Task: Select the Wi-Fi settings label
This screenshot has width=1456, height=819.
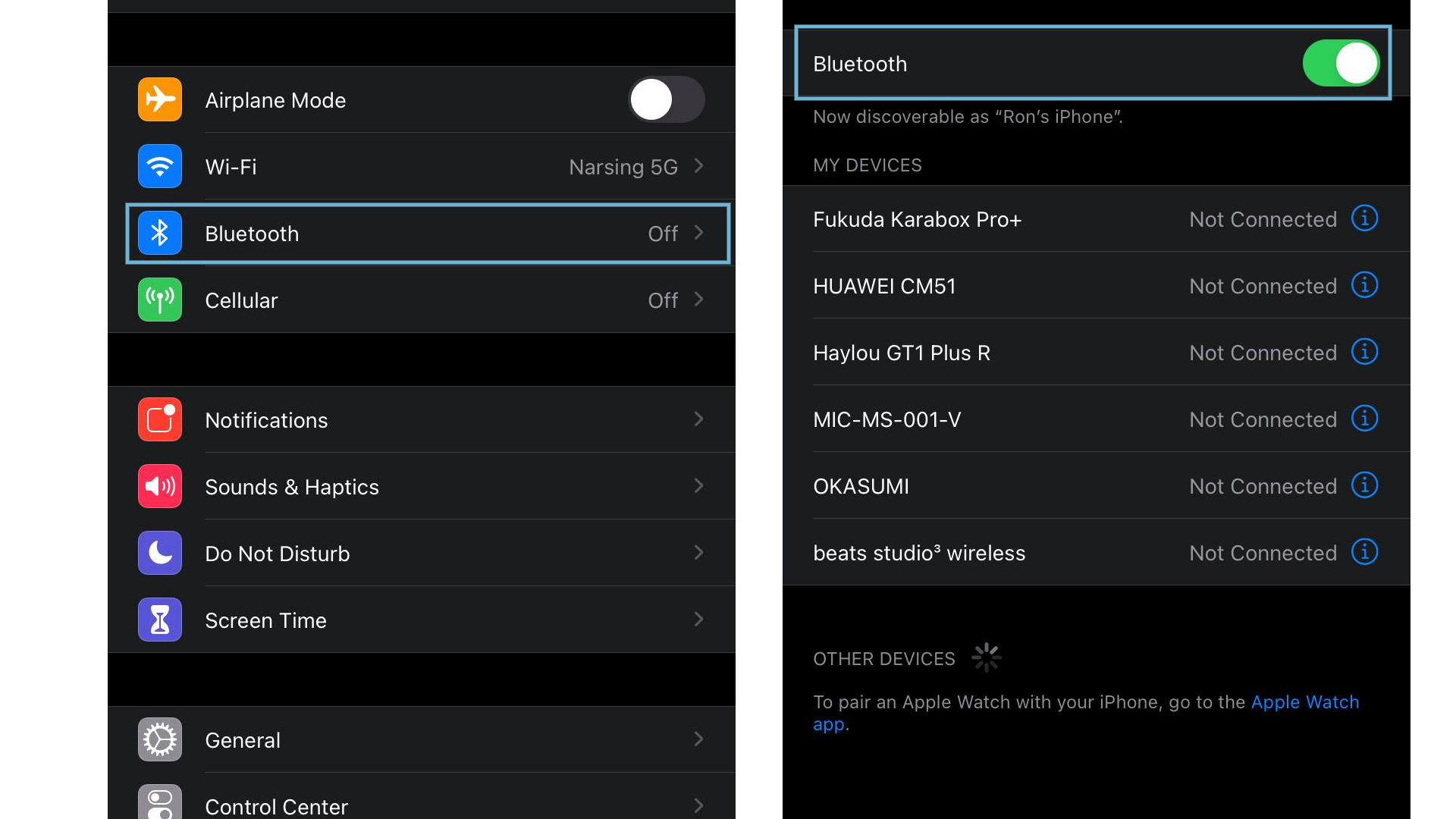Action: coord(231,167)
